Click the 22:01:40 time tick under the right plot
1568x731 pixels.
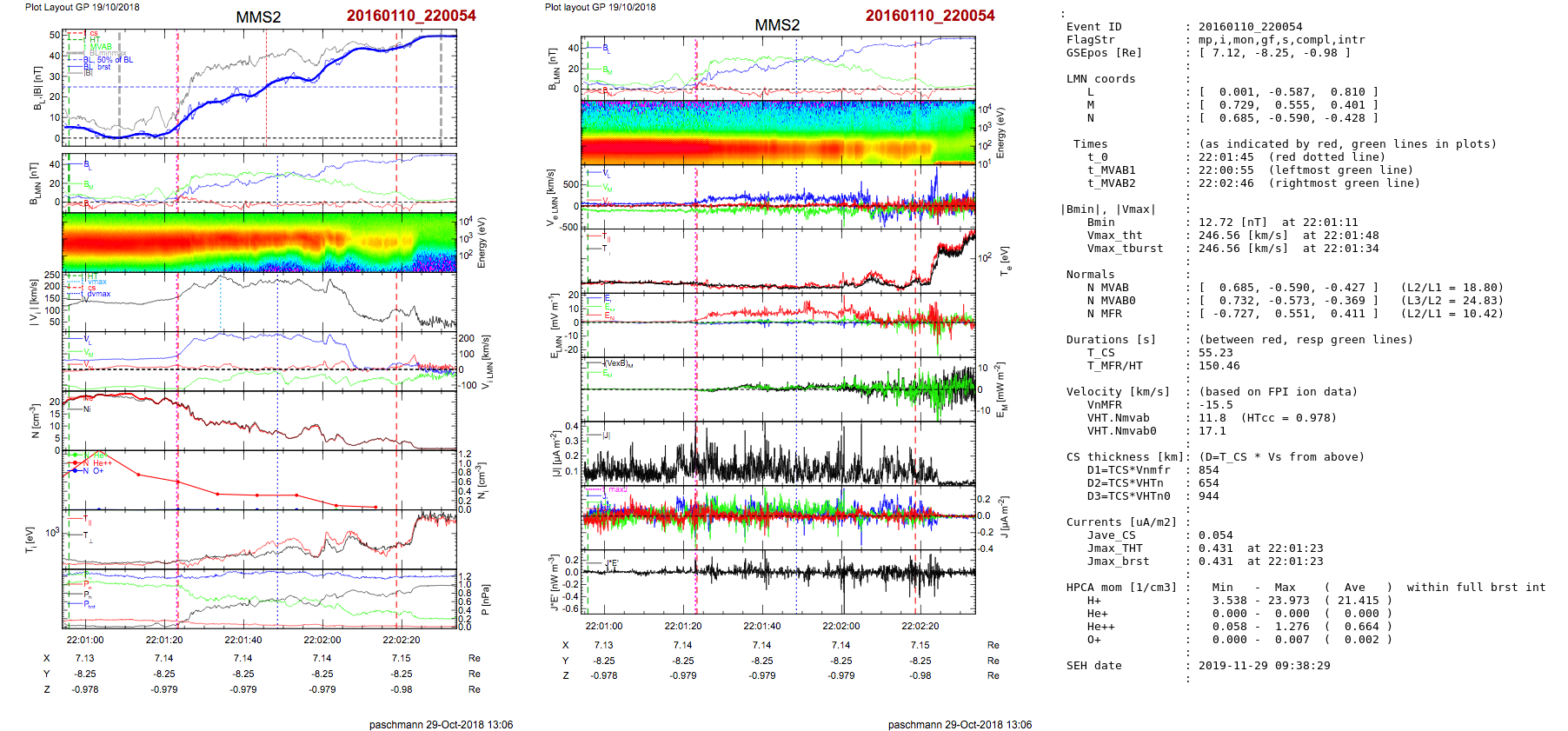(762, 626)
